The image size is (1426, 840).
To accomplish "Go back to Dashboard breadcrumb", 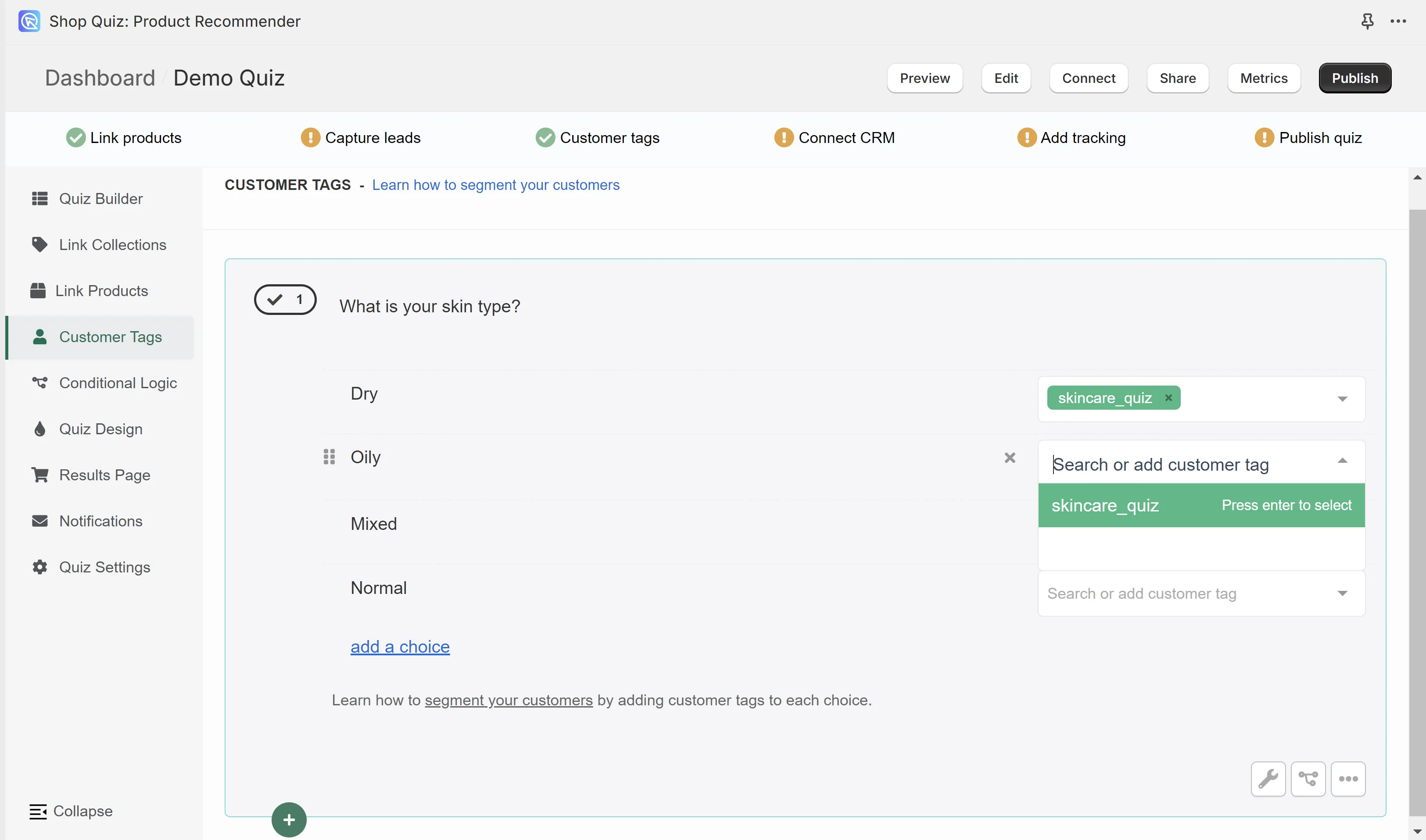I will [100, 78].
